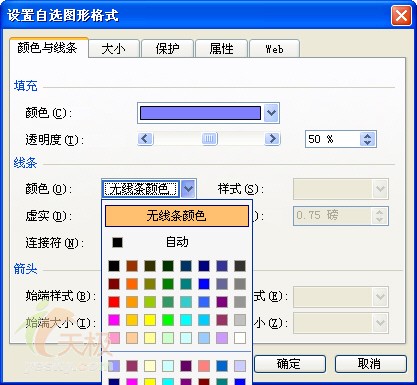Confirm with the 确定 button
Image resolution: width=417 pixels, height=385 pixels.
[289, 363]
